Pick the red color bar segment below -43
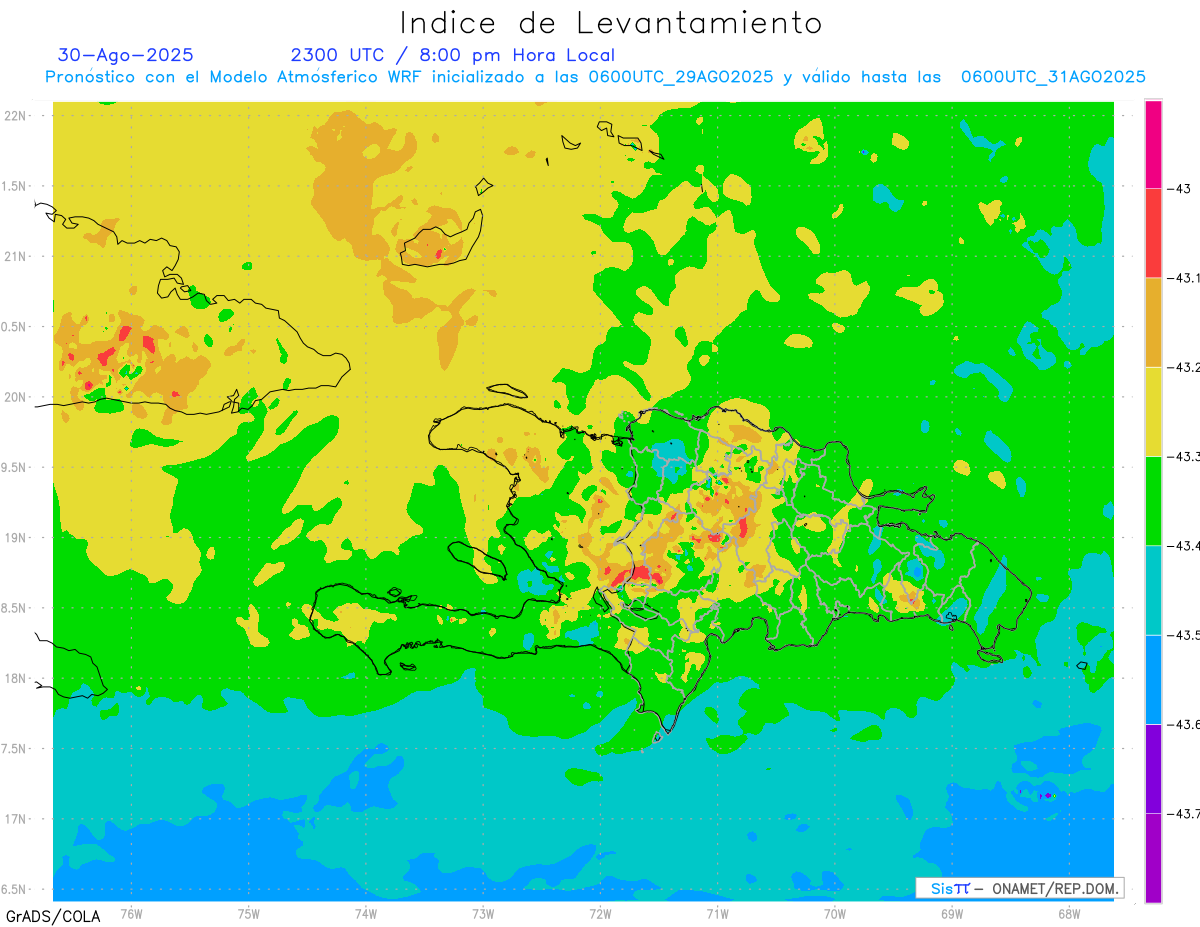This screenshot has height=927, width=1200. [1153, 233]
